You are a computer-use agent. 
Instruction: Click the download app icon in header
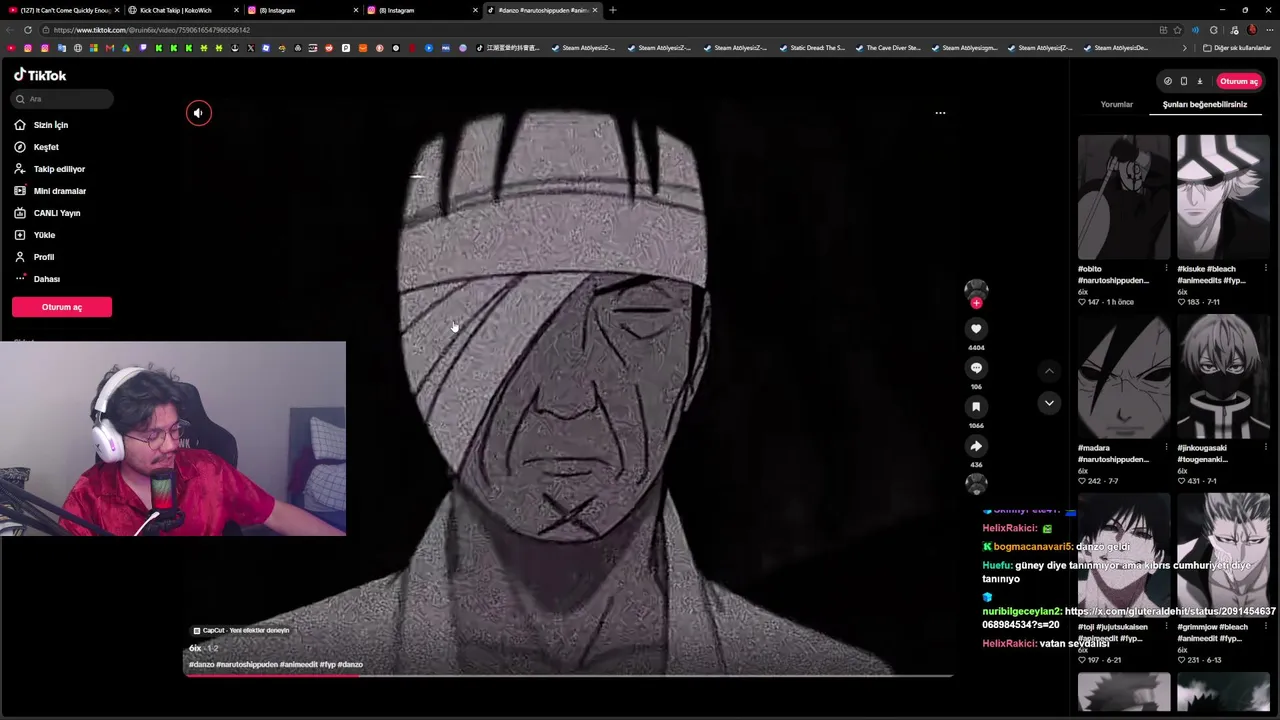click(1200, 81)
